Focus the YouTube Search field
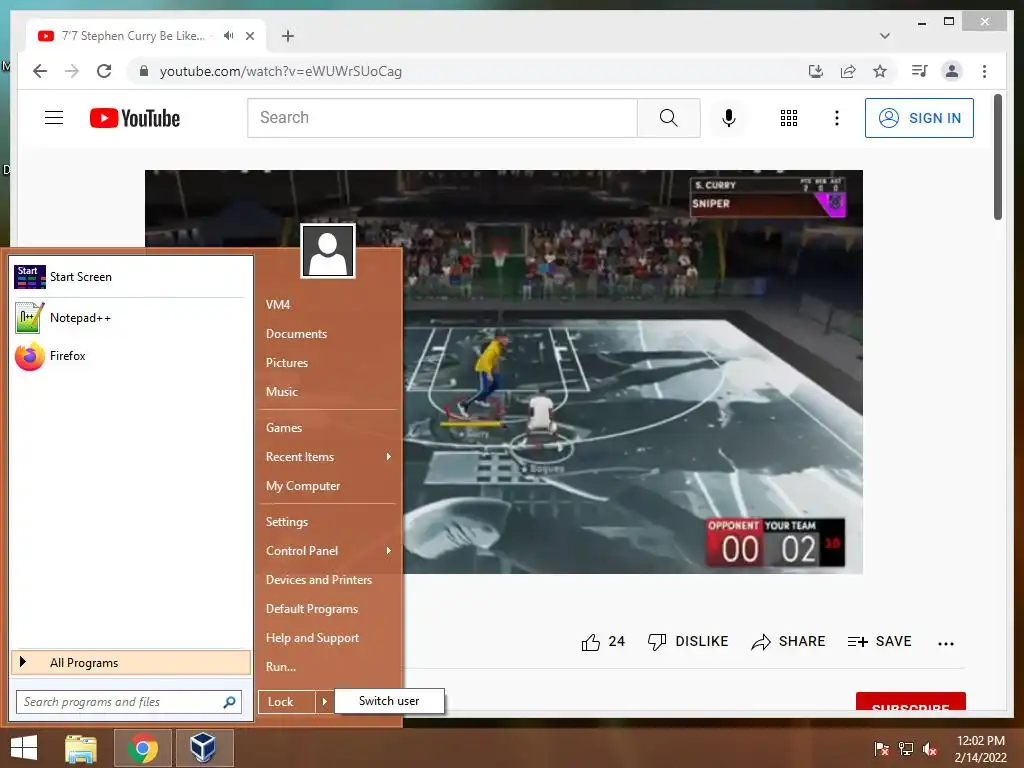Screen dimensions: 1024x768 (x=442, y=118)
